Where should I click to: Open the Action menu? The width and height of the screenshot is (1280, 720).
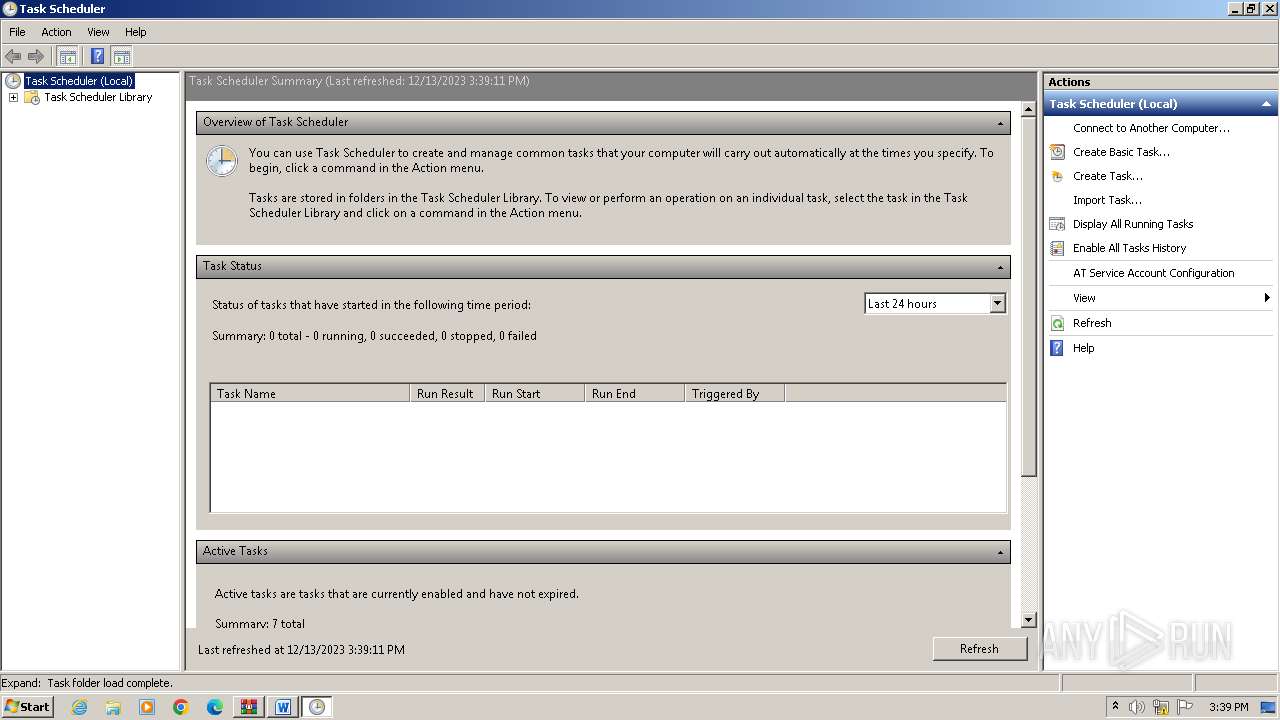pos(56,32)
